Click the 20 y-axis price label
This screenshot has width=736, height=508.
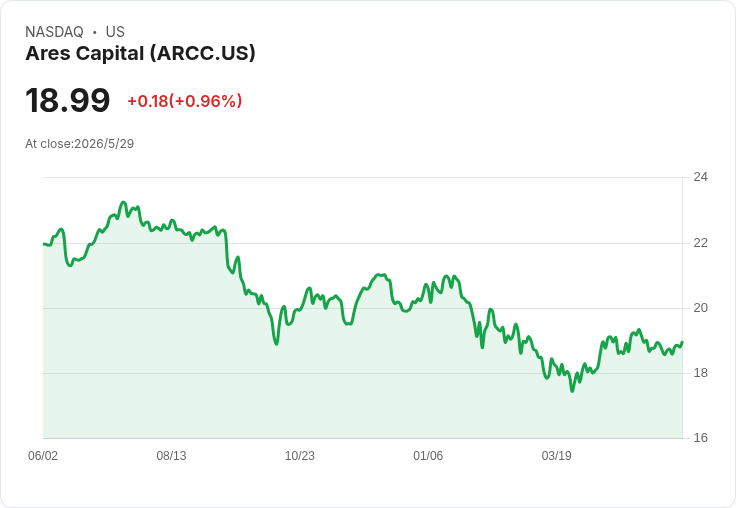(700, 308)
